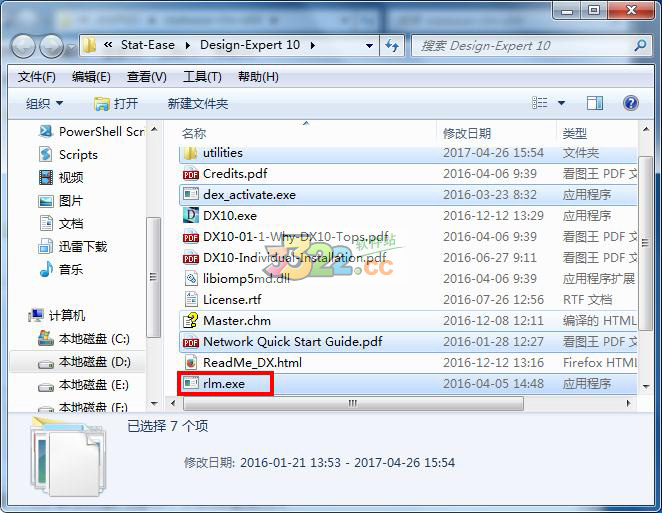Screen dimensions: 662x513
Task: Click the recent pages dropdown beside Forward
Action: point(71,47)
